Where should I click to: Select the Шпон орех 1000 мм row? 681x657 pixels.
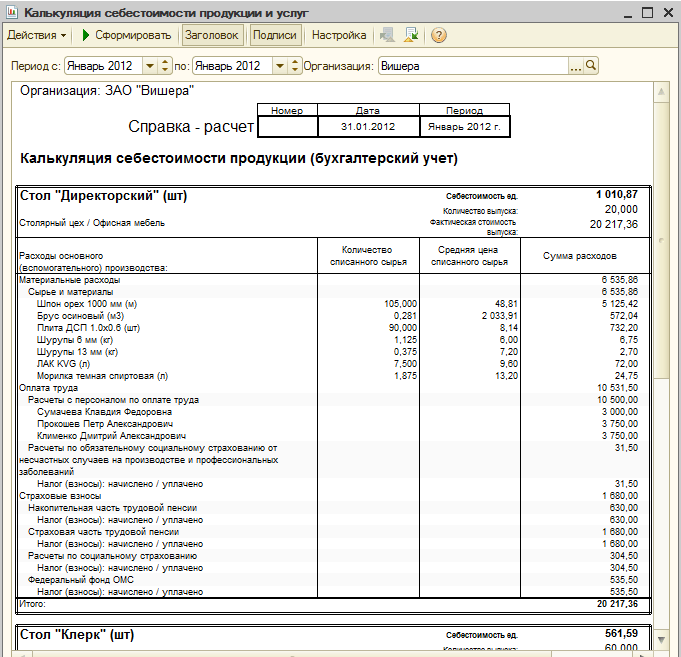pos(333,304)
